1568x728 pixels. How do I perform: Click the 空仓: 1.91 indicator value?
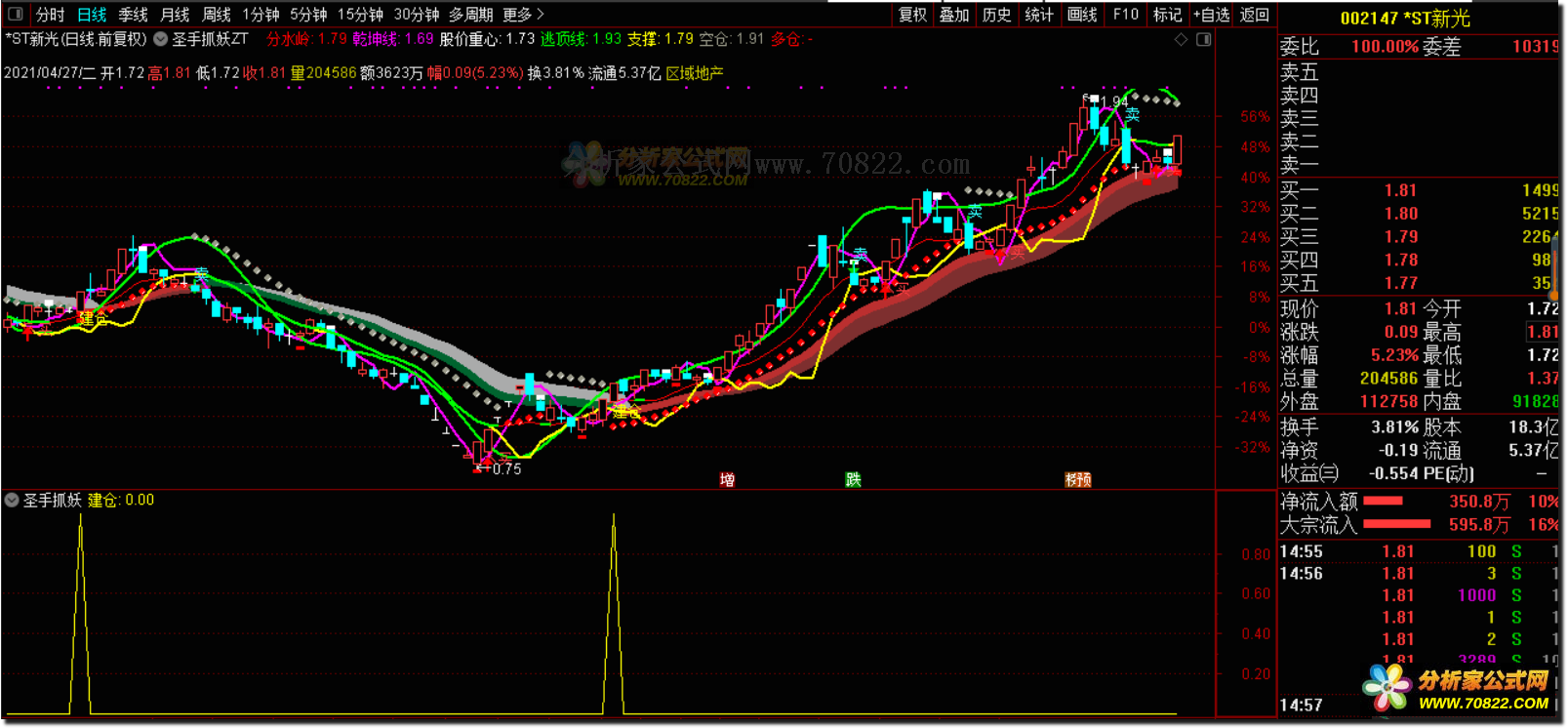pos(732,40)
